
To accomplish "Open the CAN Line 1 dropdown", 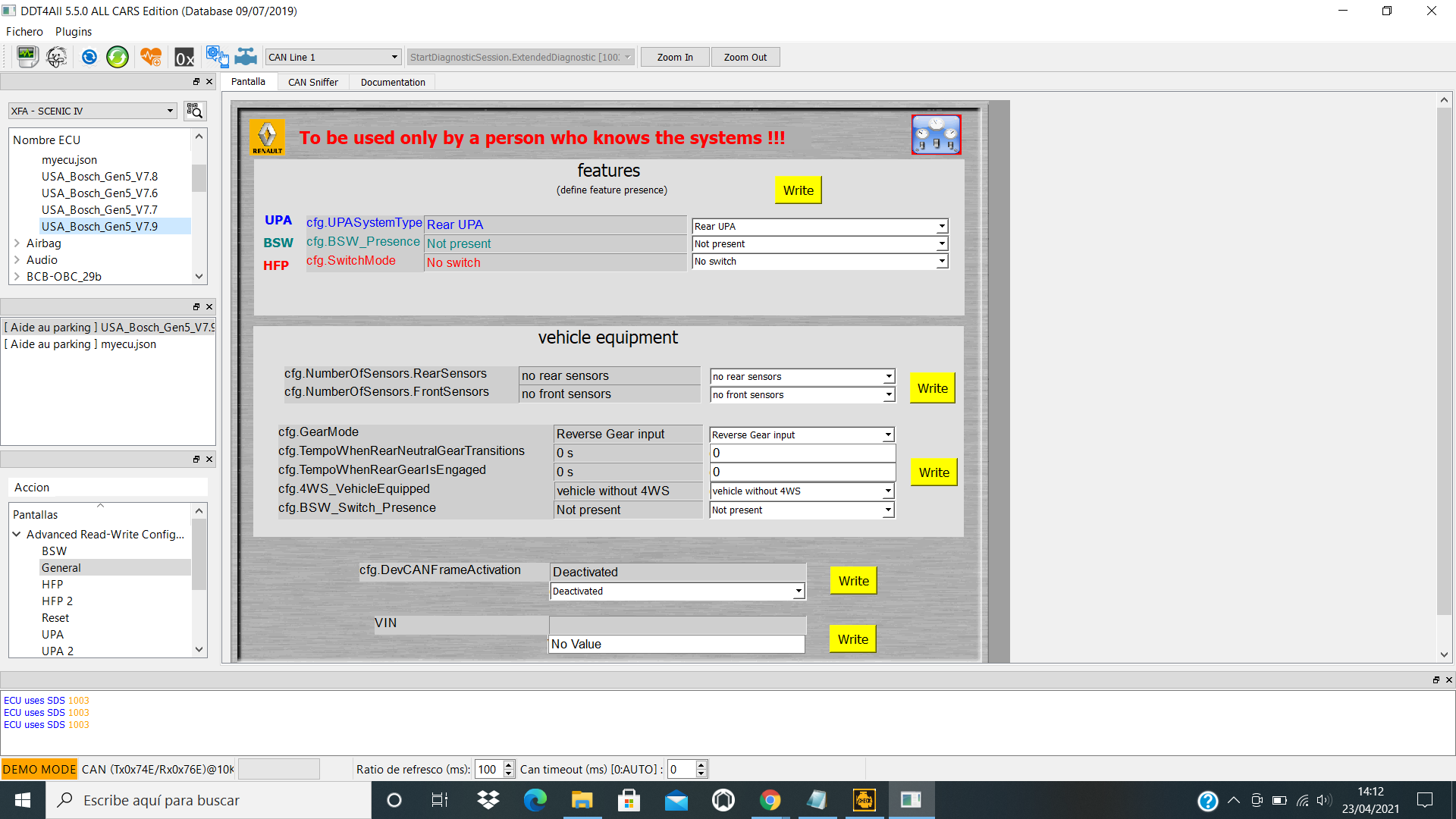I will (x=333, y=57).
